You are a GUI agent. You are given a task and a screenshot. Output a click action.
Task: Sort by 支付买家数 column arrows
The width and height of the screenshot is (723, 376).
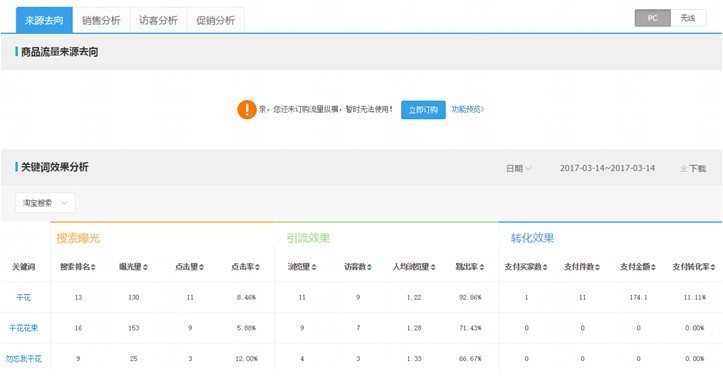(x=545, y=267)
